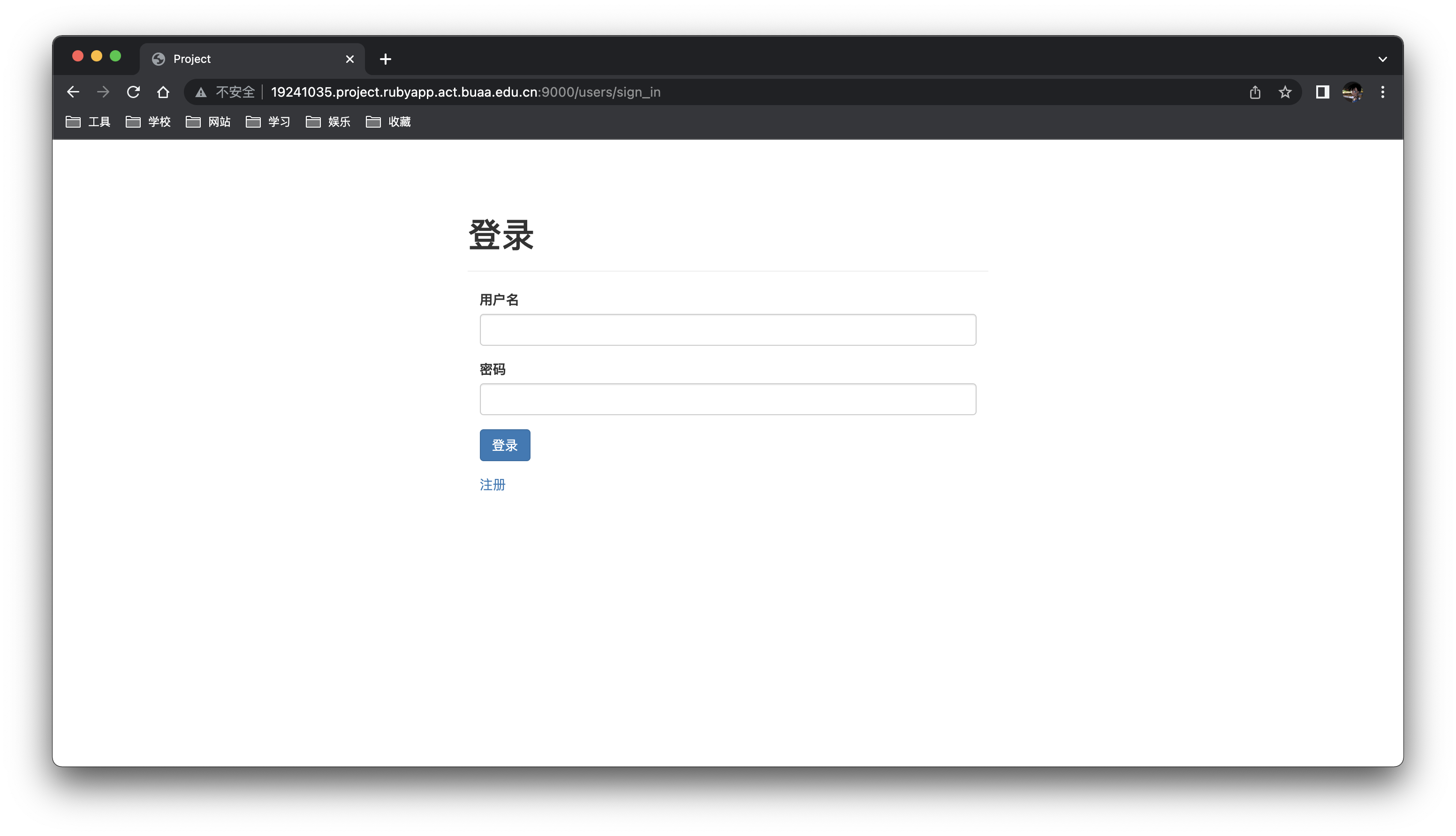The height and width of the screenshot is (836, 1456).
Task: Click the share page icon in address bar
Action: tap(1255, 92)
